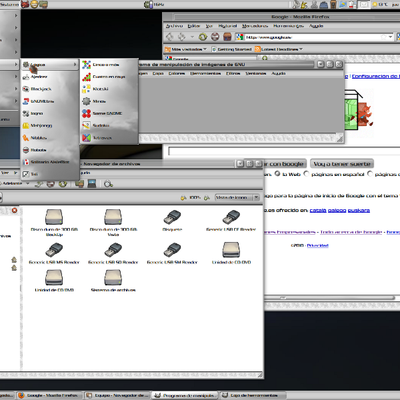Go to Firefox home page icon
Screen dimensions: 400x400
(227, 37)
